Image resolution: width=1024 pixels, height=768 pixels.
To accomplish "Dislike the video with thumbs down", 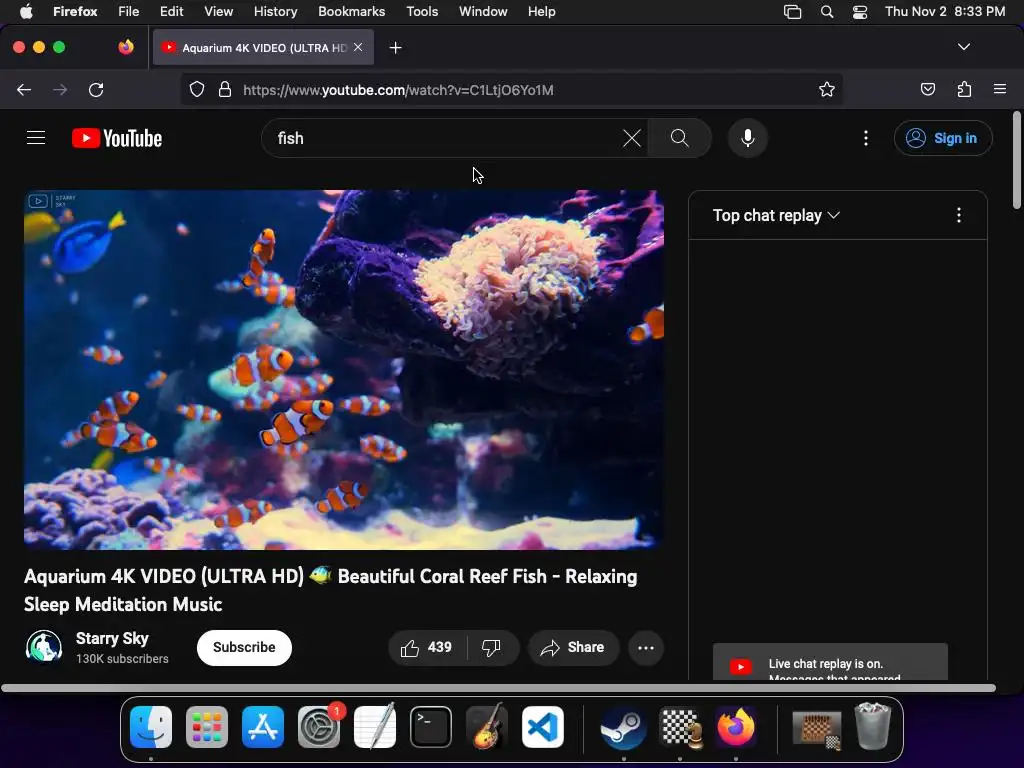I will (492, 647).
